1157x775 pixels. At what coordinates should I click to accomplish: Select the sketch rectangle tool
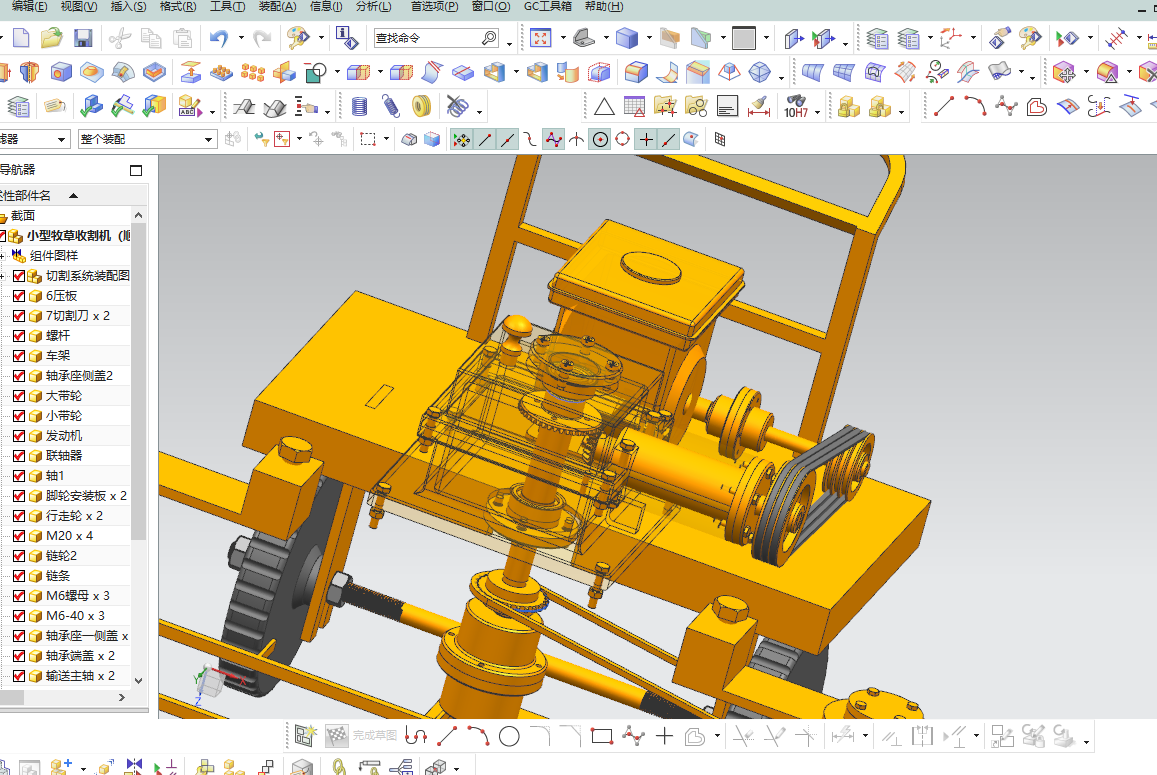[602, 736]
